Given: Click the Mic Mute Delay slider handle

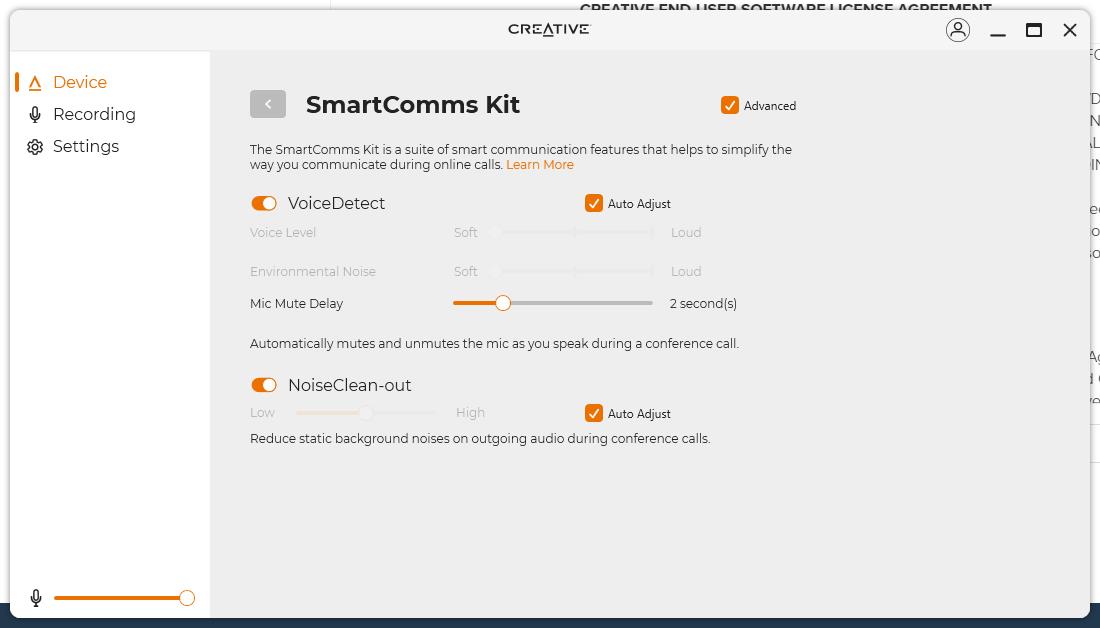Looking at the screenshot, I should [x=503, y=303].
